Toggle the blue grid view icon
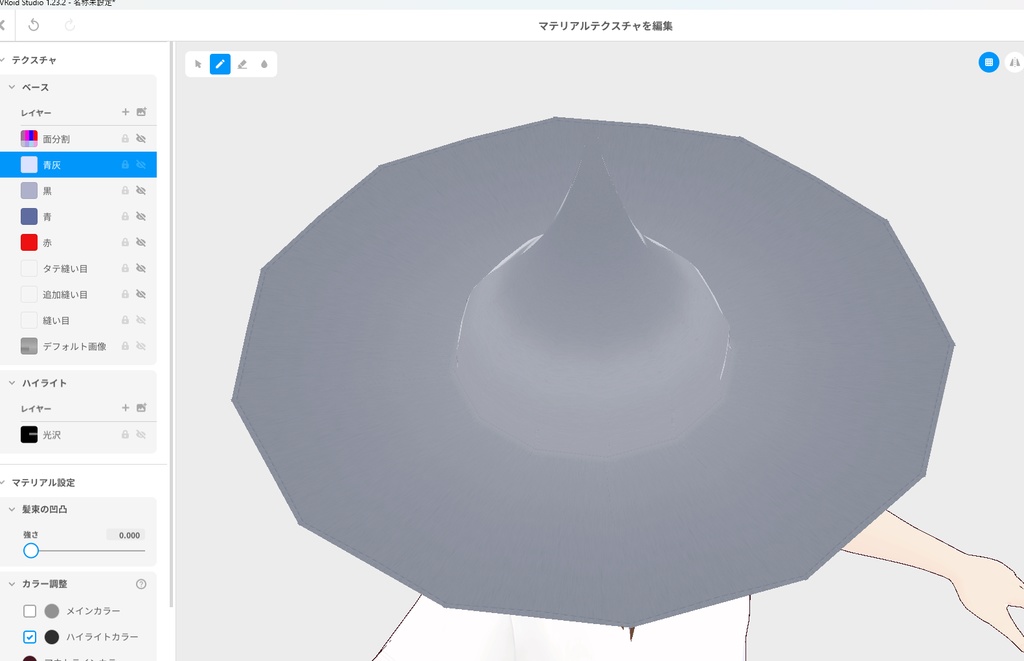Screen dimensions: 1024x661 coord(989,62)
